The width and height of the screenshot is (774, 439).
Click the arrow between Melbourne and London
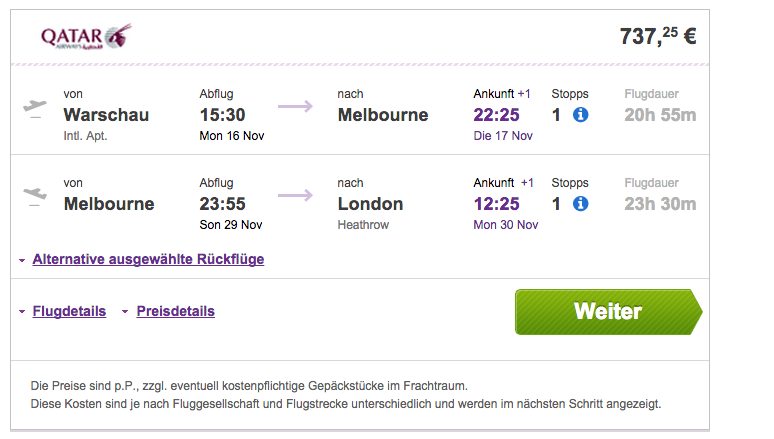pyautogui.click(x=295, y=195)
